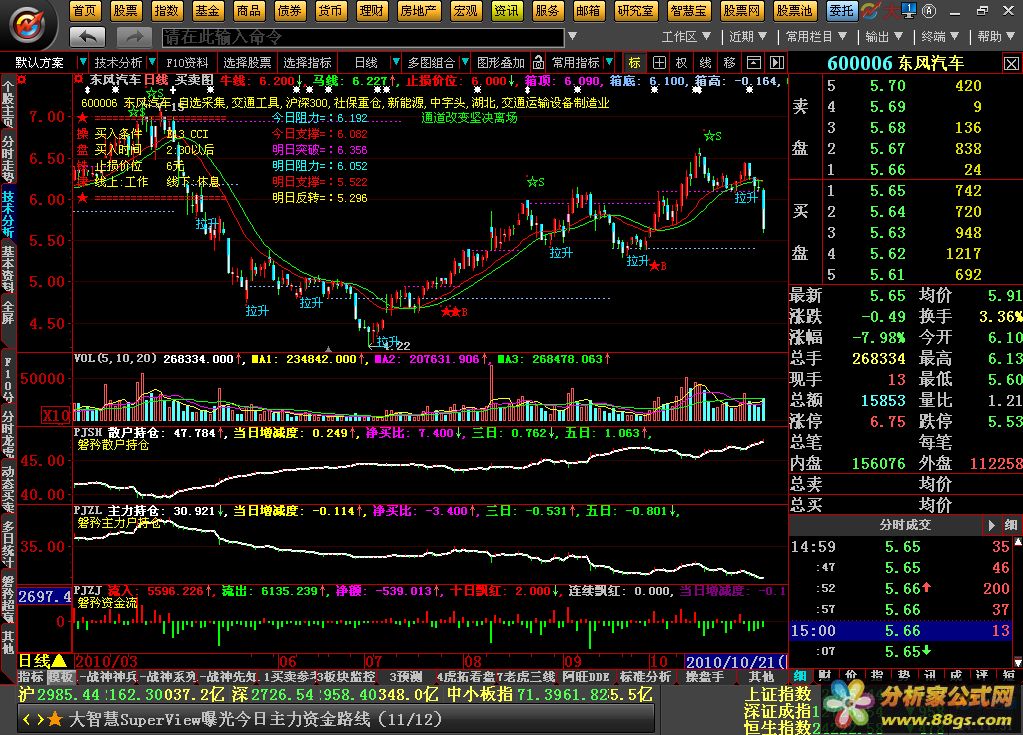Open the 常用指标 dropdown arrow

click(609, 63)
